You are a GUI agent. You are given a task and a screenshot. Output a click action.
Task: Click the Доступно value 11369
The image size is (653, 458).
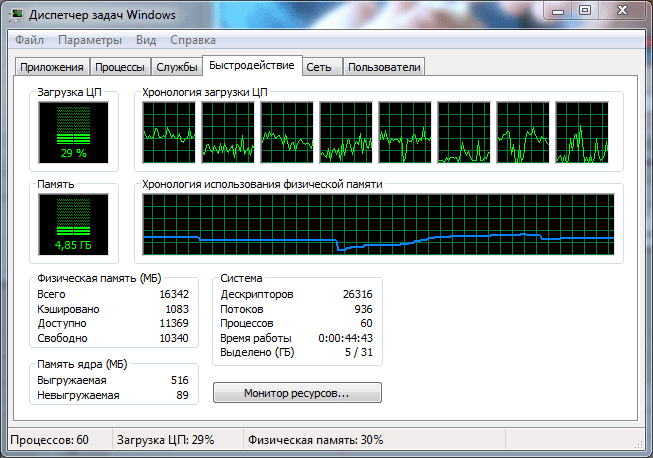pos(174,323)
